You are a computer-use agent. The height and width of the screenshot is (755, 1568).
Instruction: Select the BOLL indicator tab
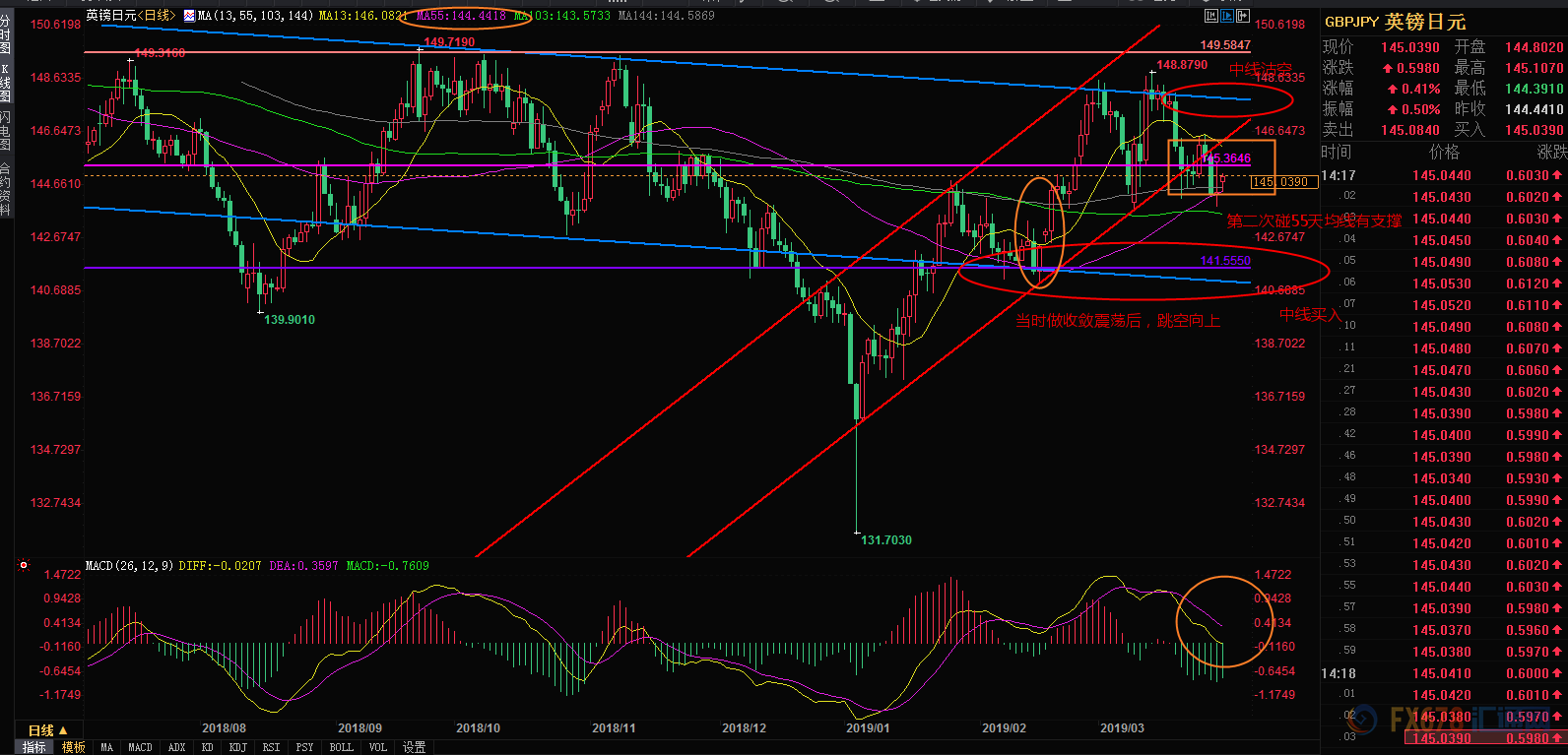tap(341, 747)
